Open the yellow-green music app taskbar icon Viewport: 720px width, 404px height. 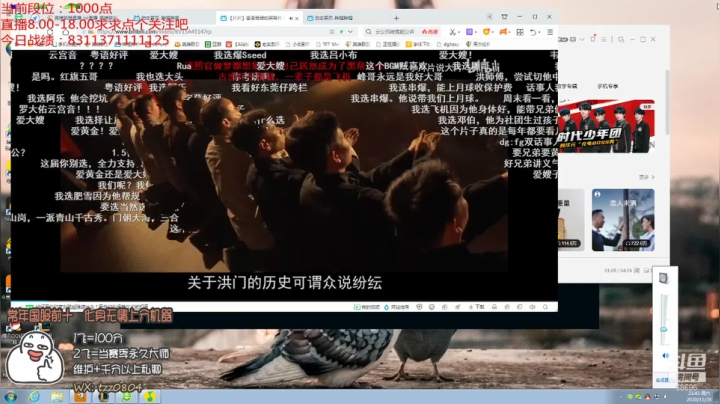pos(150,397)
